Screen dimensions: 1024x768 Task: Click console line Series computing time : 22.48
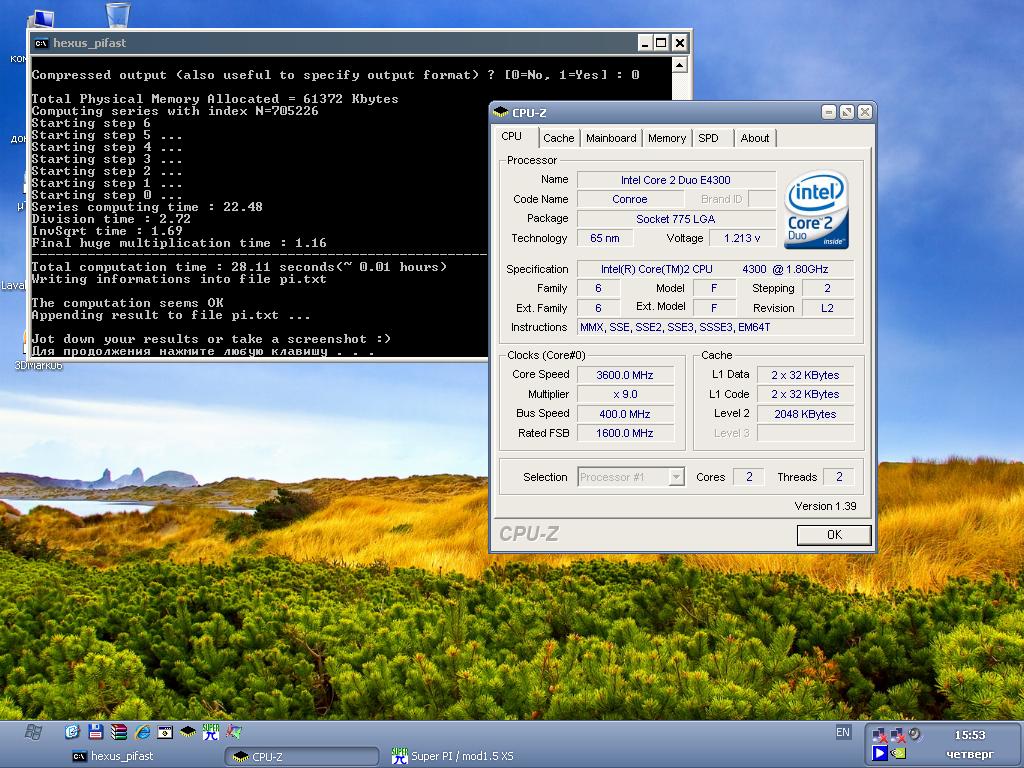coord(147,207)
